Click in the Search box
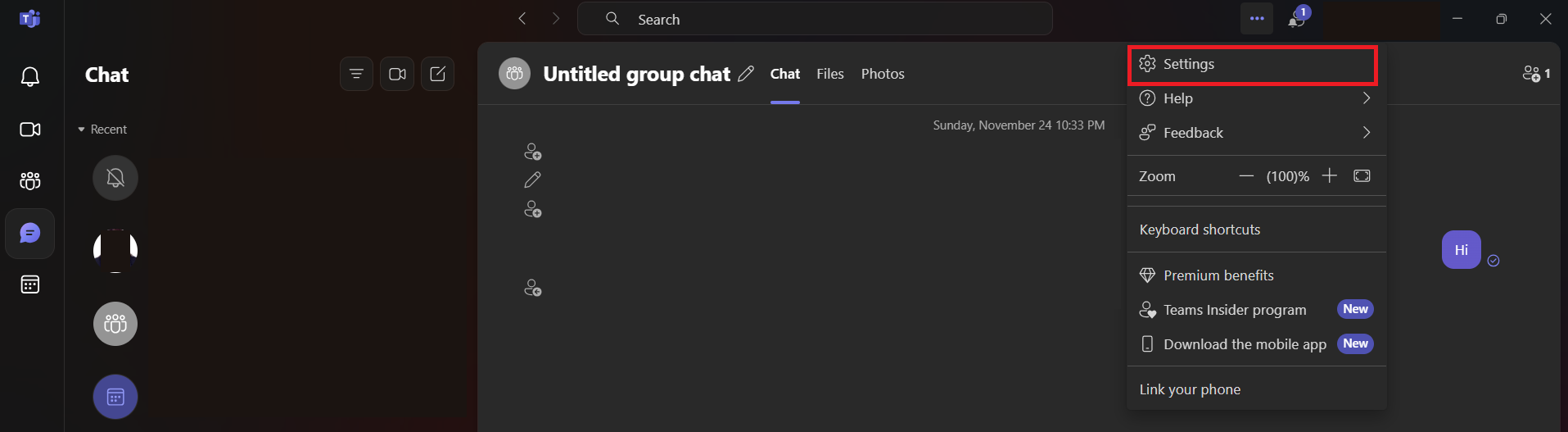 pos(815,19)
